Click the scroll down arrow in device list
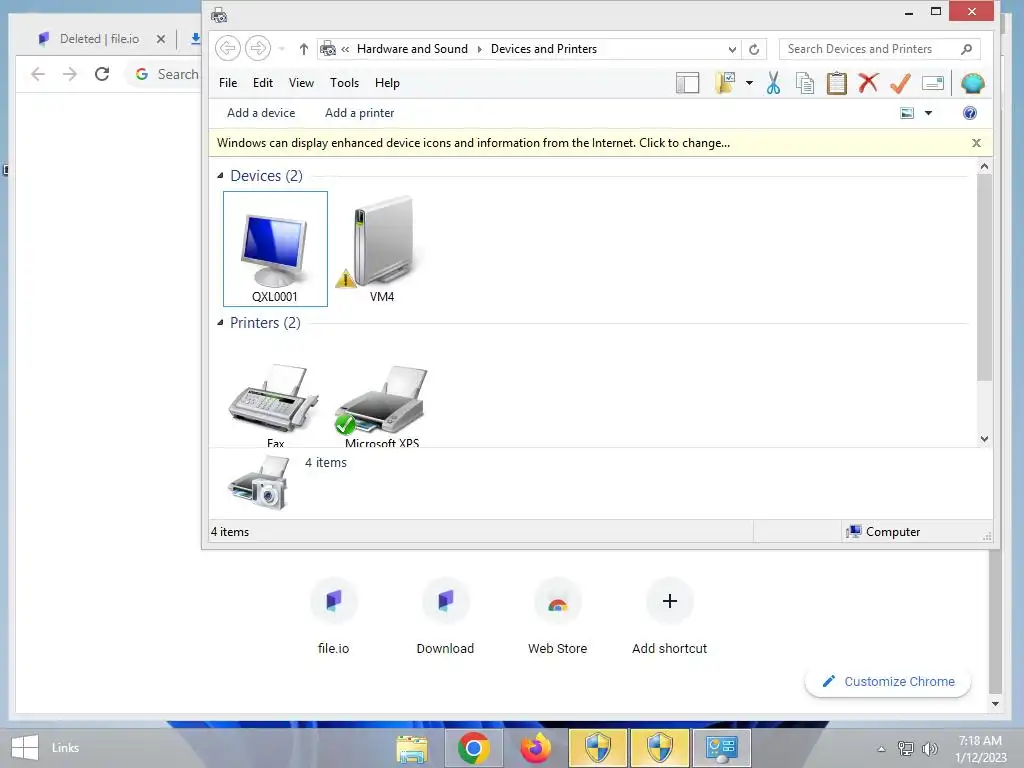Viewport: 1024px width, 768px height. click(984, 439)
